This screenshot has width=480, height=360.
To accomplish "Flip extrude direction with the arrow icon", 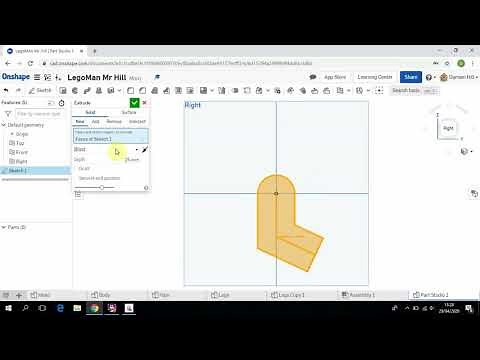I will [145, 150].
